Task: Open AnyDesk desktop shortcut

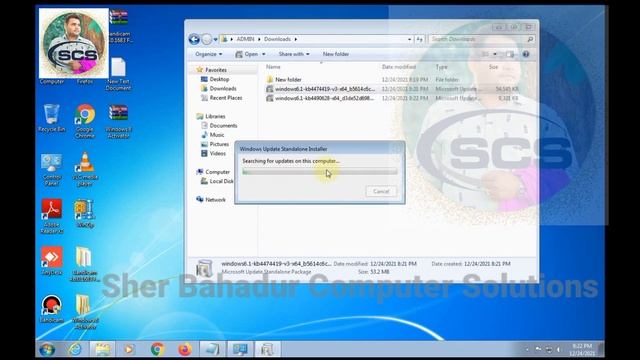Action: tap(51, 261)
